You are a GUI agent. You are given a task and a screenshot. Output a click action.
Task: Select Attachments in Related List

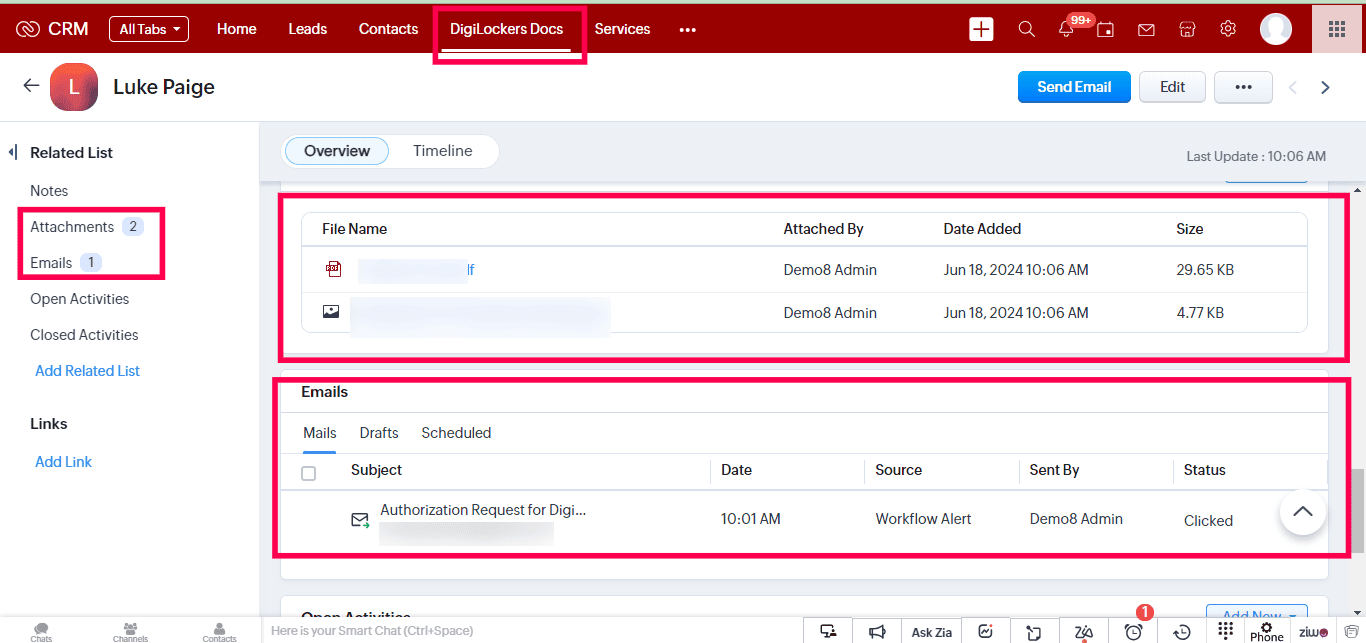[x=72, y=227]
